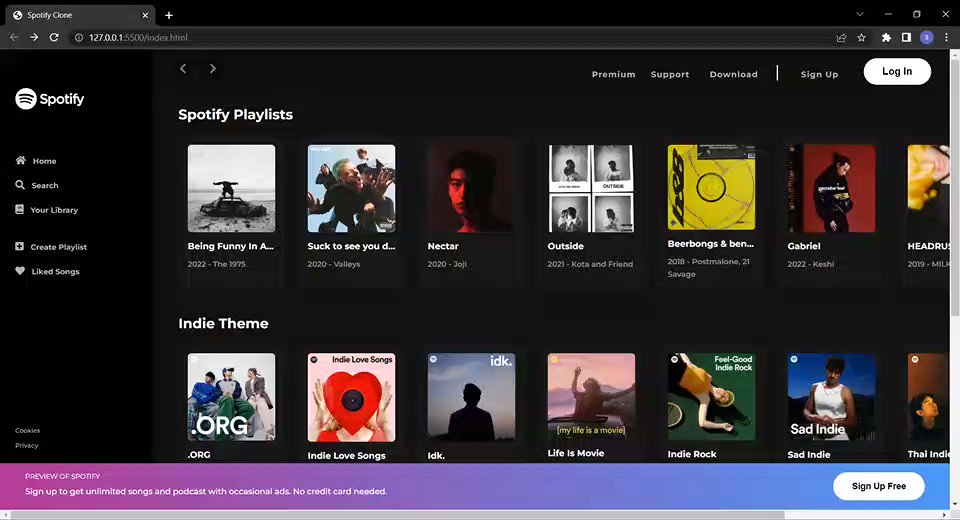The image size is (960, 520).
Task: Open the Download nav link
Action: tap(733, 74)
